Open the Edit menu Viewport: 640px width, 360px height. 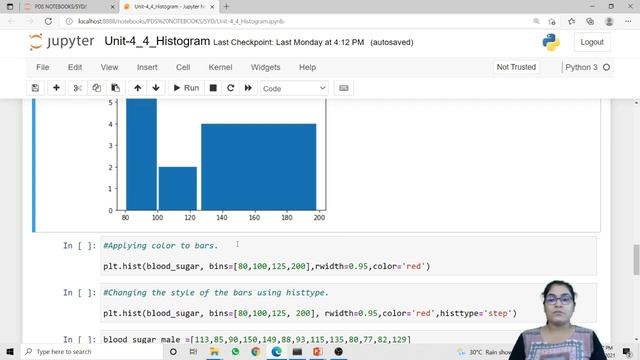pyautogui.click(x=75, y=67)
